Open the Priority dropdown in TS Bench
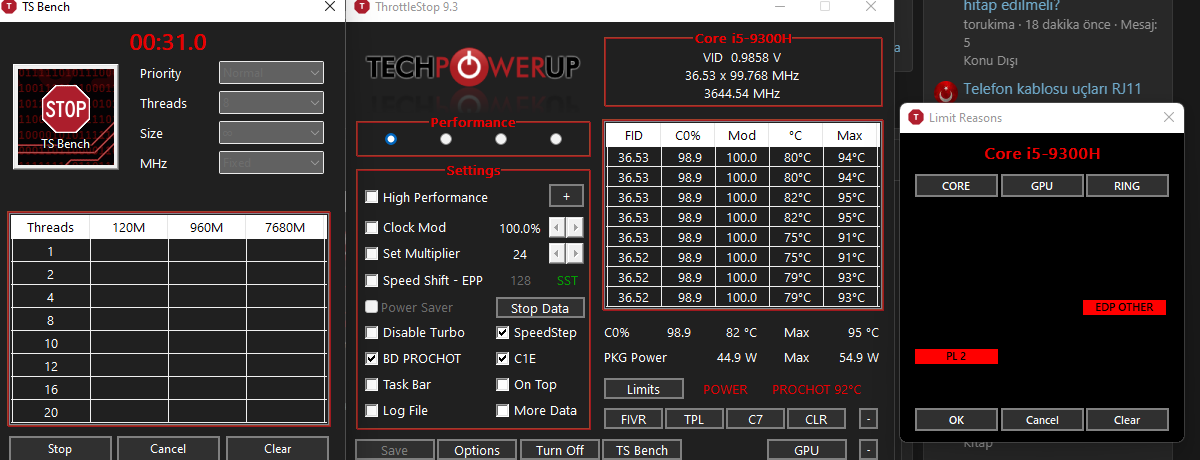1200x460 pixels. pos(271,73)
